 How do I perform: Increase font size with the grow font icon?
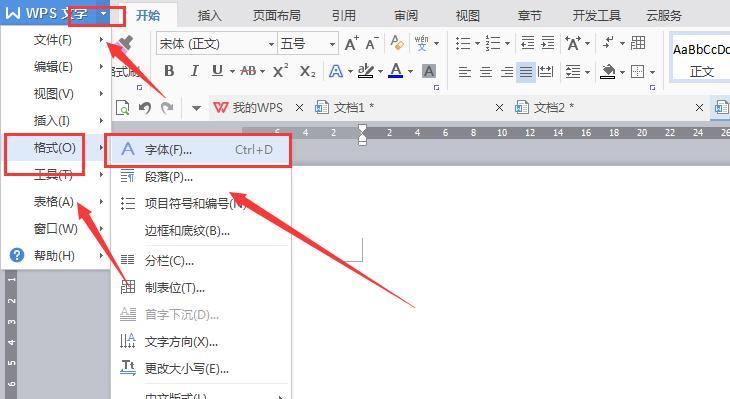[x=351, y=44]
